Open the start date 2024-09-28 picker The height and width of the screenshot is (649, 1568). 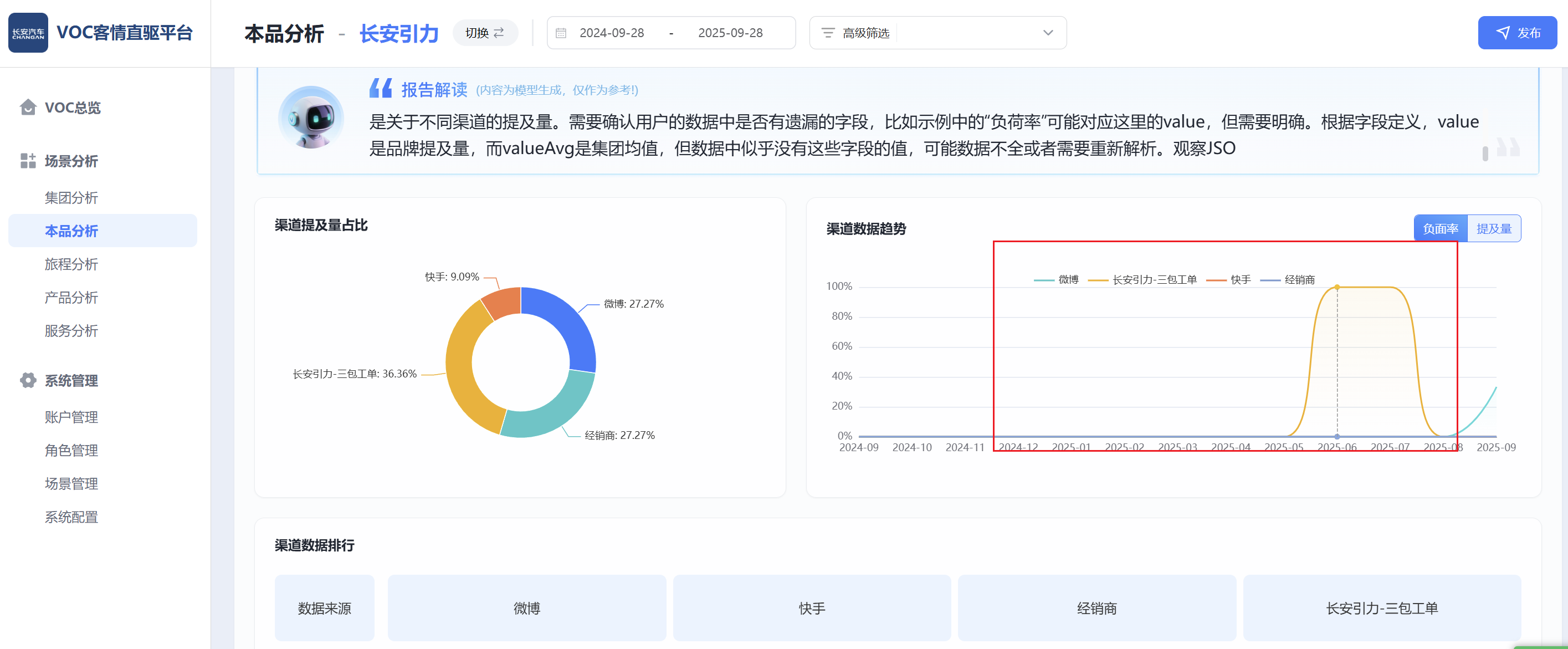pyautogui.click(x=611, y=33)
